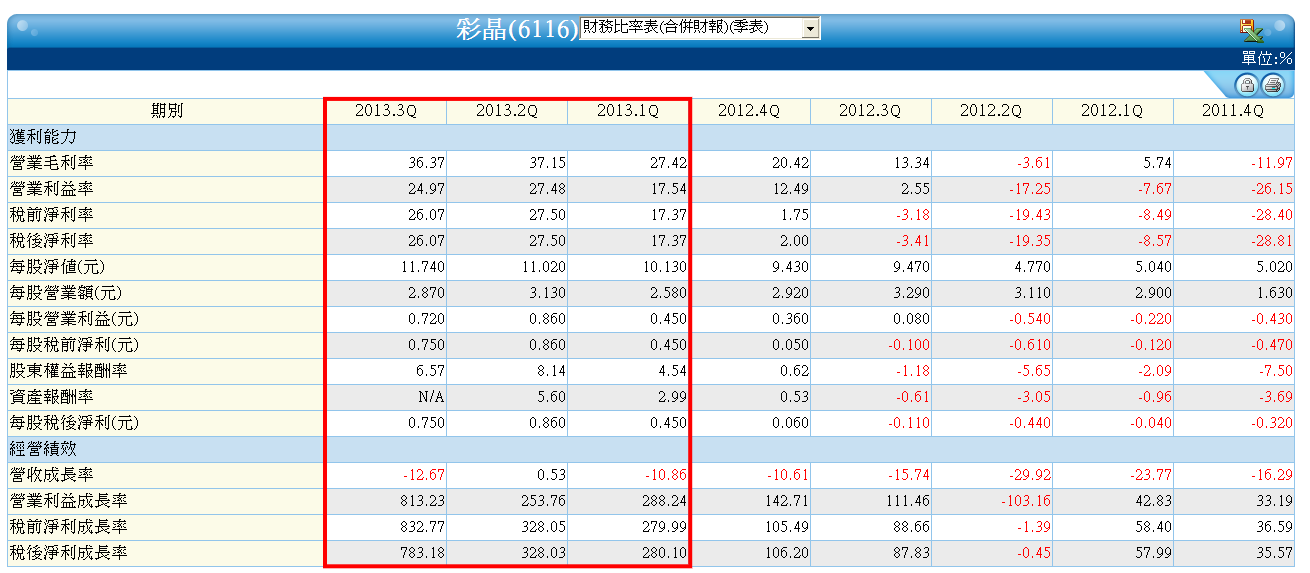Image resolution: width=1310 pixels, height=573 pixels.
Task: Click the 營業利益率 row label
Action: point(52,189)
